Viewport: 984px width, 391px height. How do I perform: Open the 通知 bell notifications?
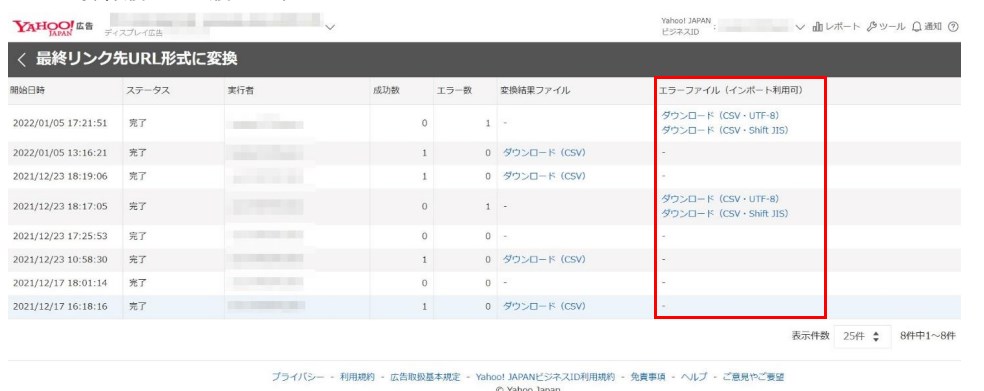926,26
